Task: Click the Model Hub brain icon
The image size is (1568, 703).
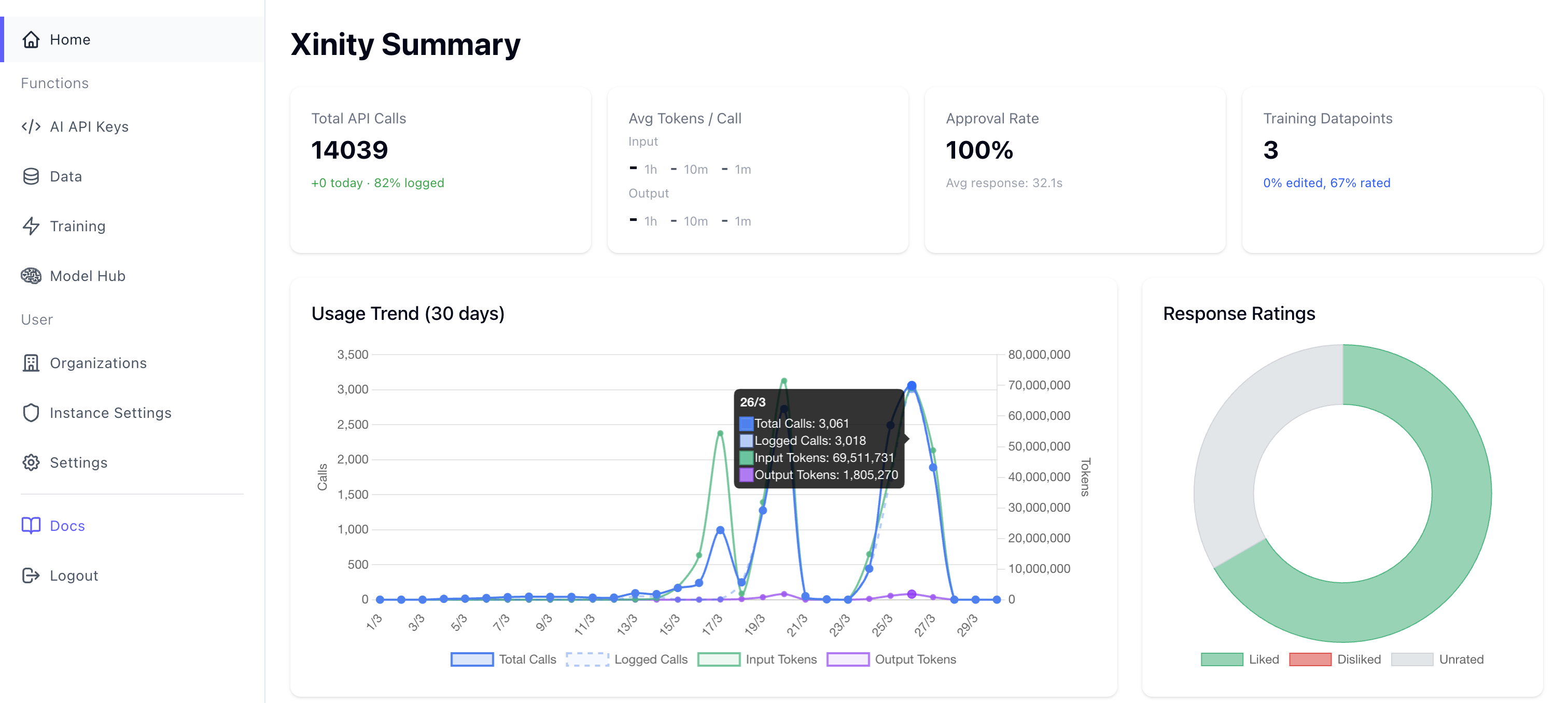Action: coord(31,276)
